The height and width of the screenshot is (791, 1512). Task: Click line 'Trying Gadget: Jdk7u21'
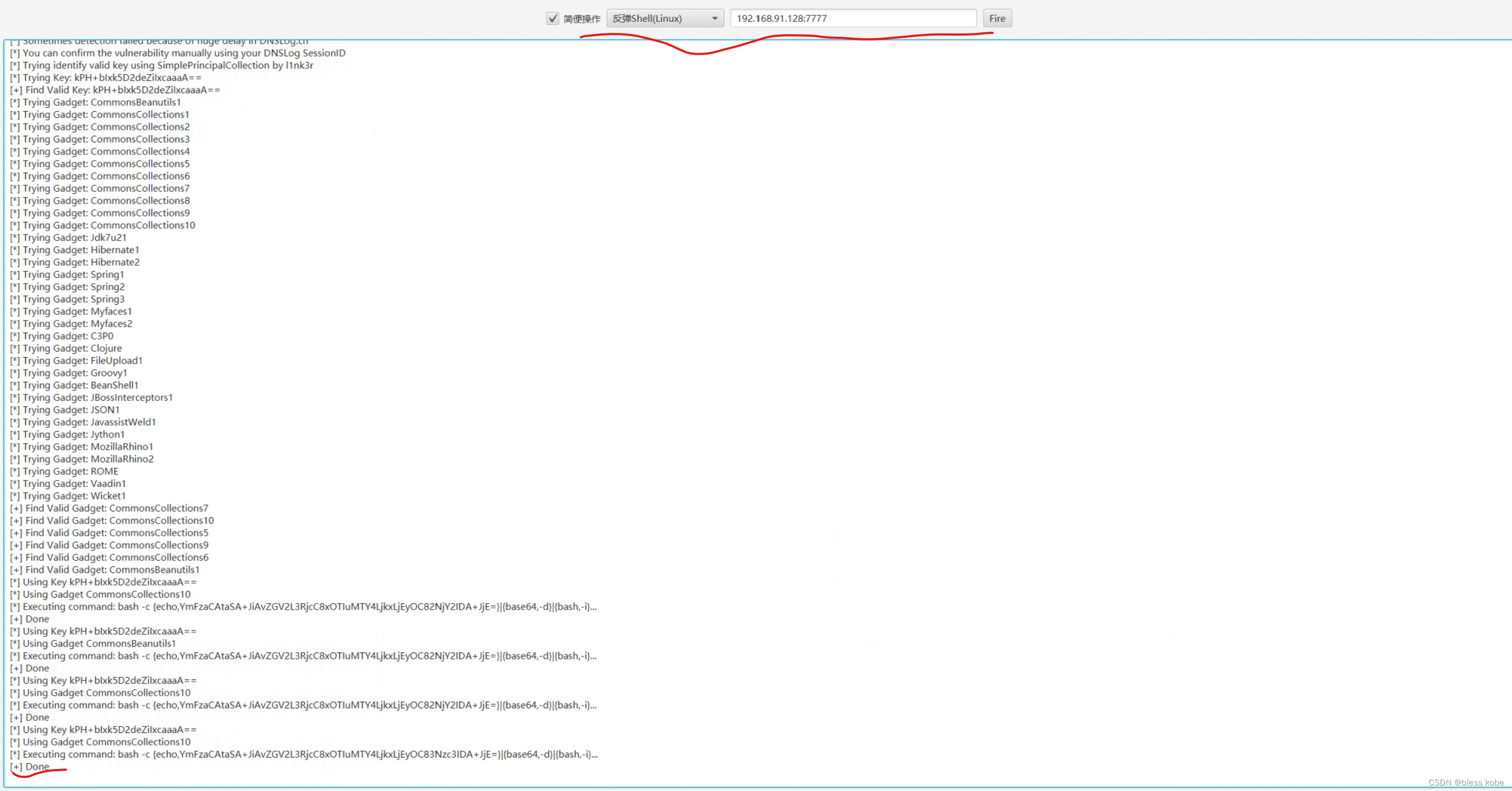point(68,238)
